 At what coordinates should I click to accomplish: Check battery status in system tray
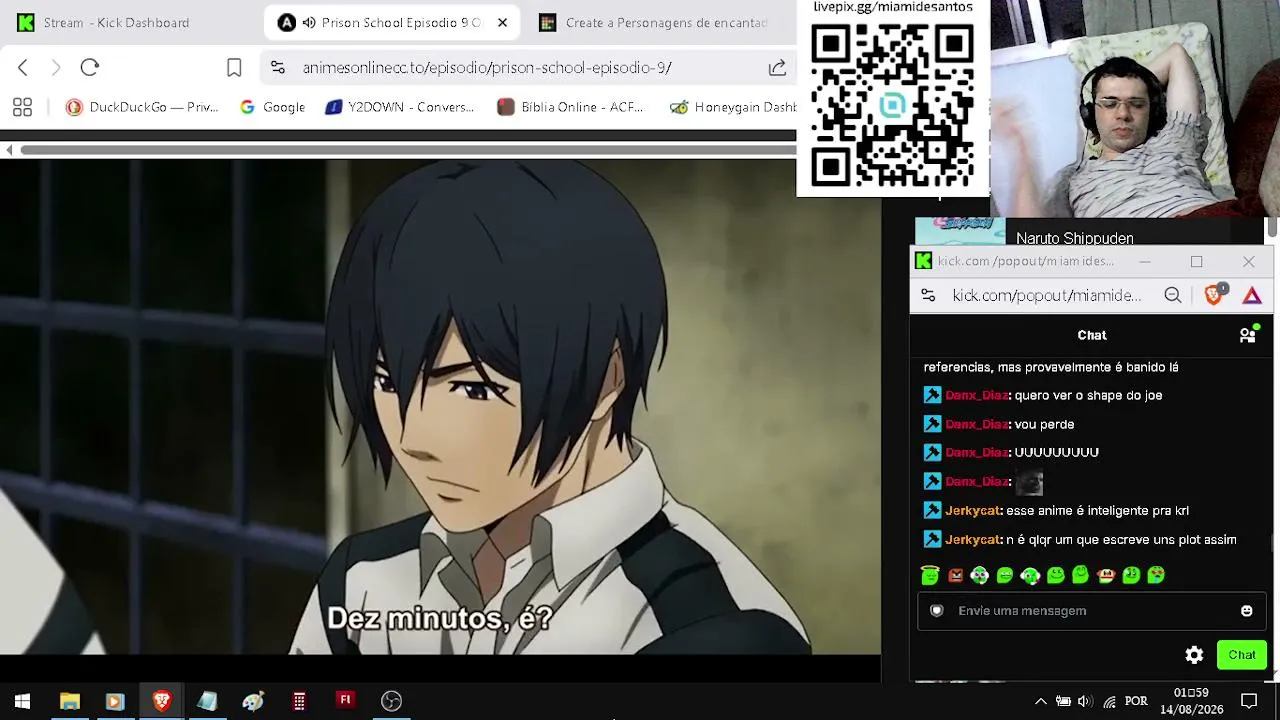coord(1063,701)
